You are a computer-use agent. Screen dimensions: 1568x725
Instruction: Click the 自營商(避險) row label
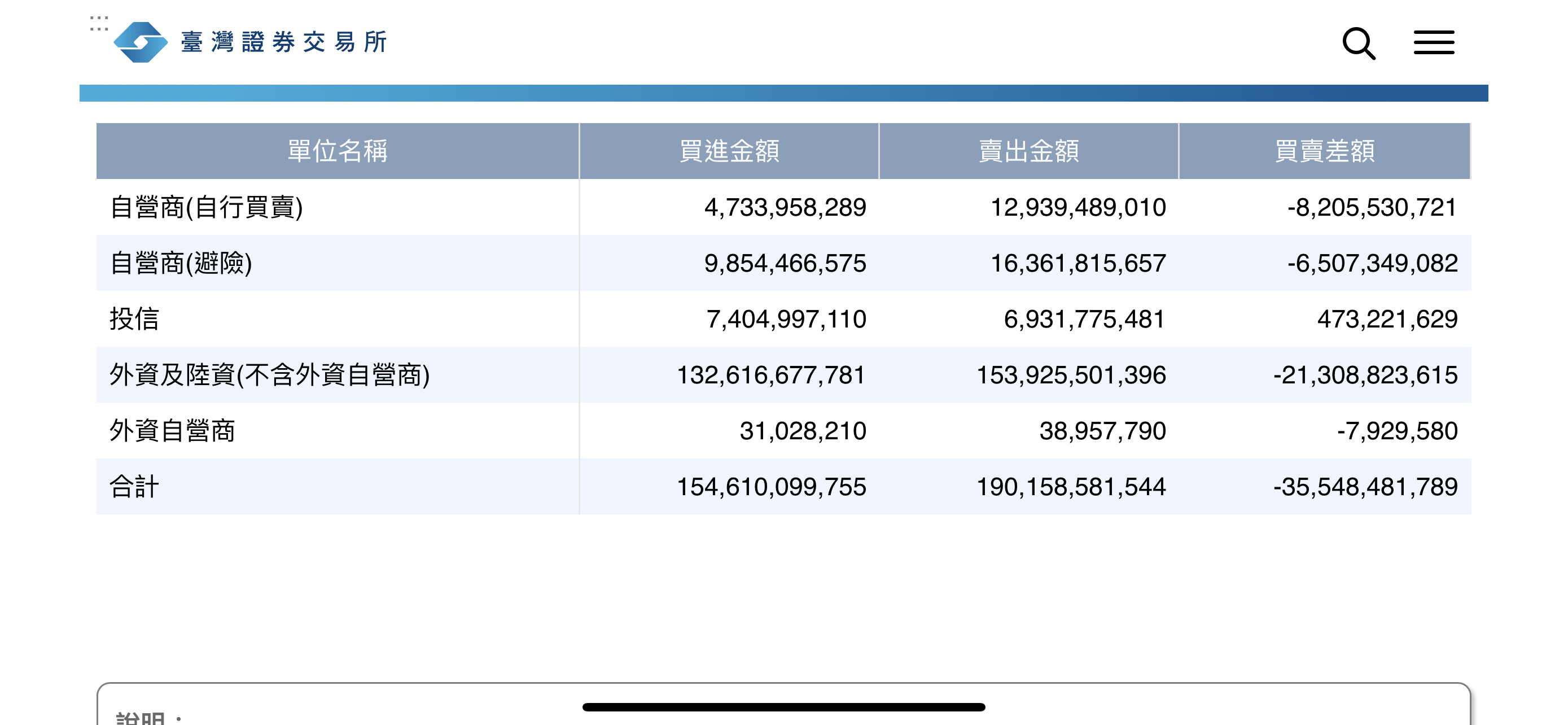tap(181, 263)
